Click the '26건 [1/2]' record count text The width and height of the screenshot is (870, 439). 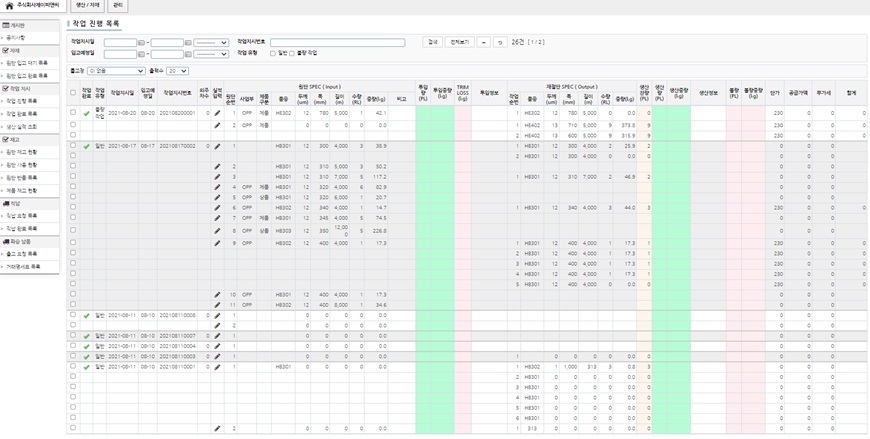point(528,42)
